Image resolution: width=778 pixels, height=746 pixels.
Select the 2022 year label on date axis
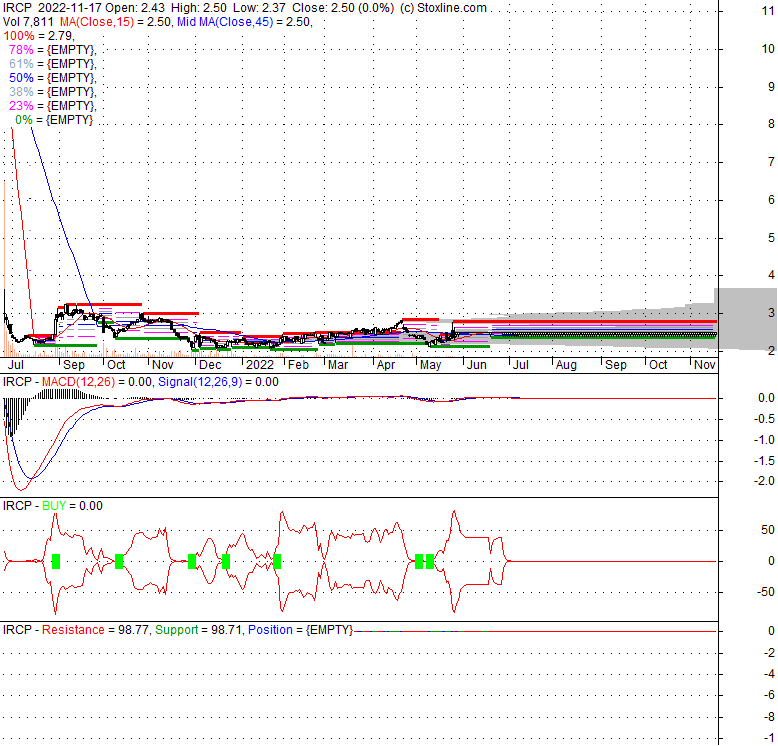pyautogui.click(x=260, y=365)
